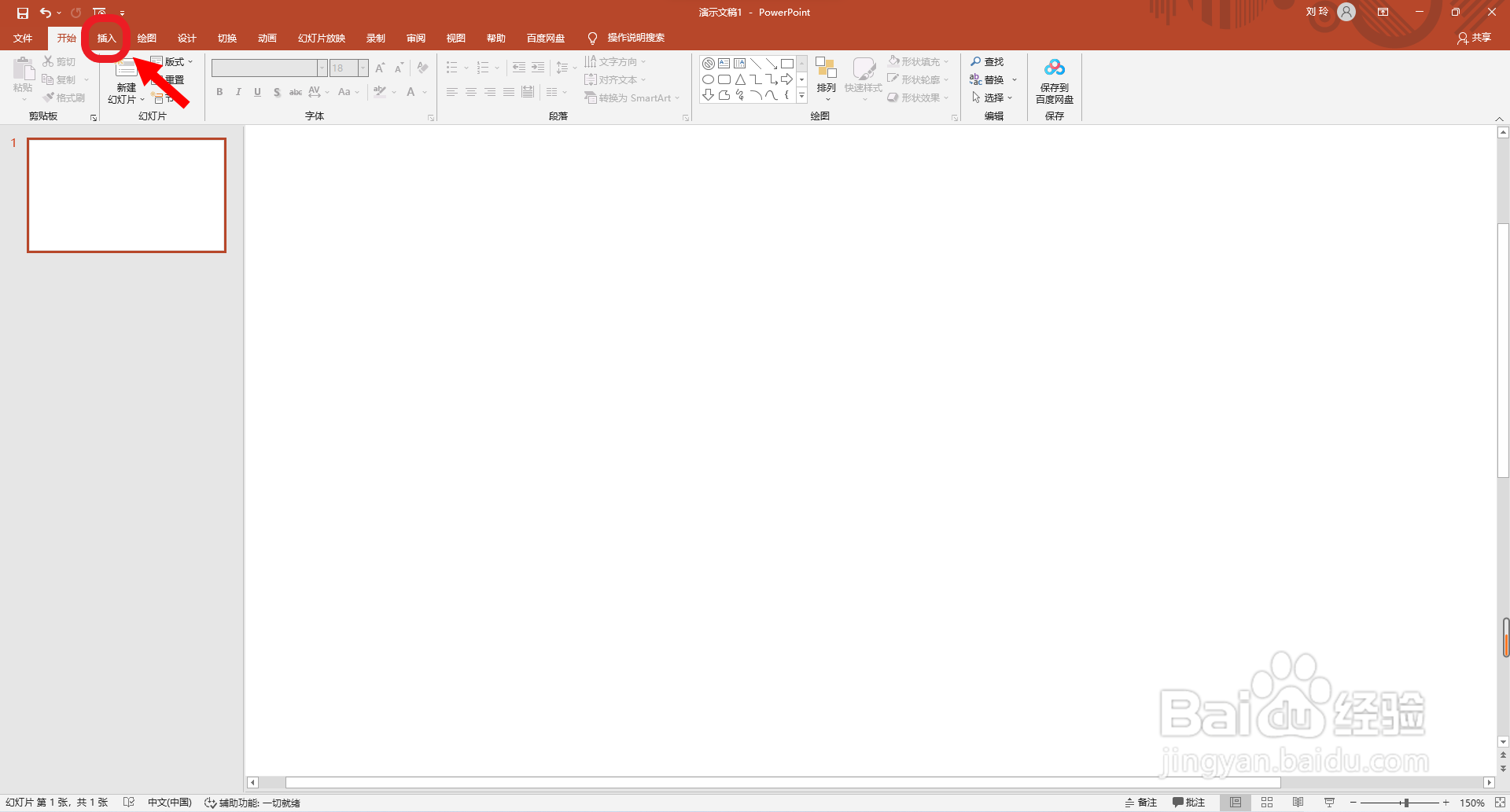Click the 查找 find button
Screen dimensions: 1510x812
click(x=987, y=61)
